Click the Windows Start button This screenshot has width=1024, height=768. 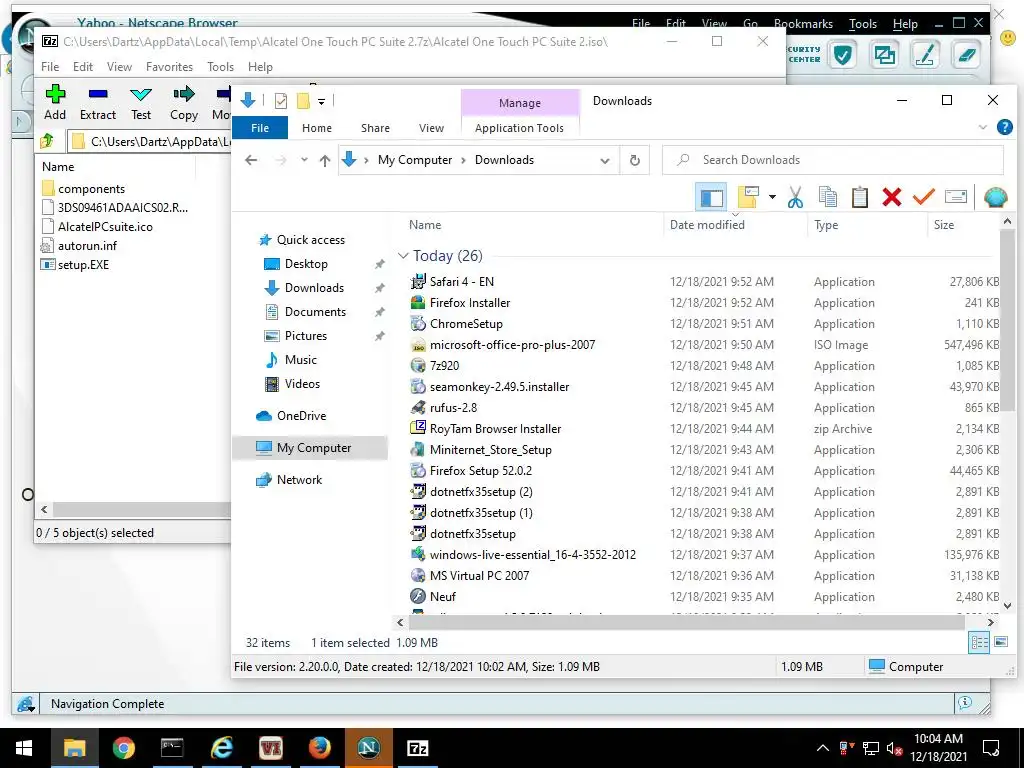coord(24,748)
